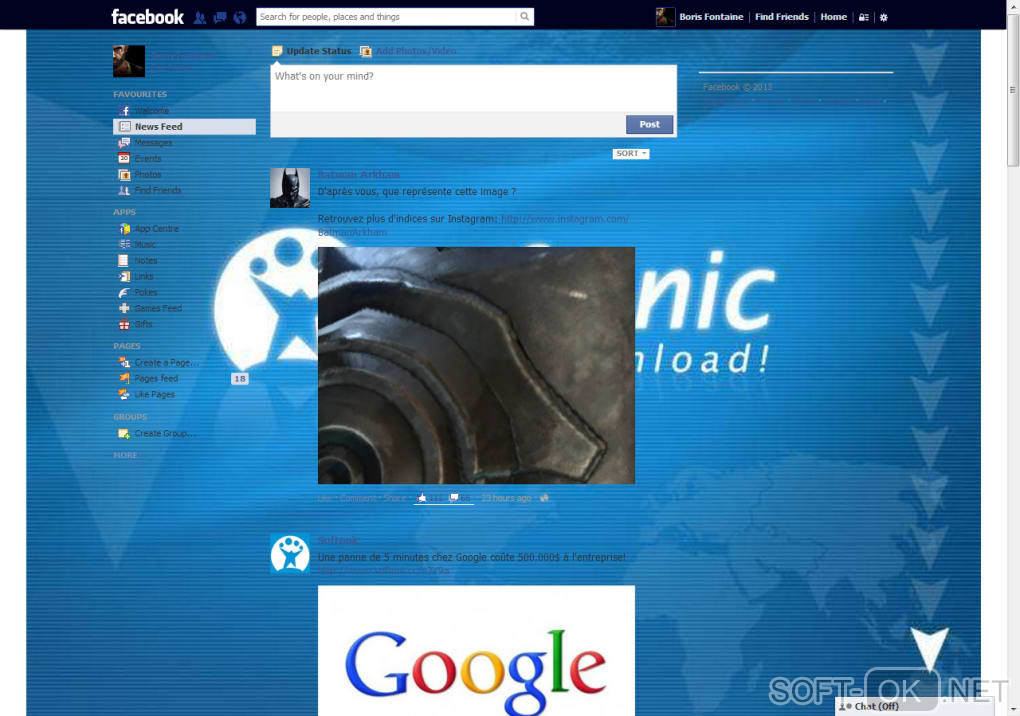
Task: Click the 23 hours ago timestamp
Action: coord(506,498)
